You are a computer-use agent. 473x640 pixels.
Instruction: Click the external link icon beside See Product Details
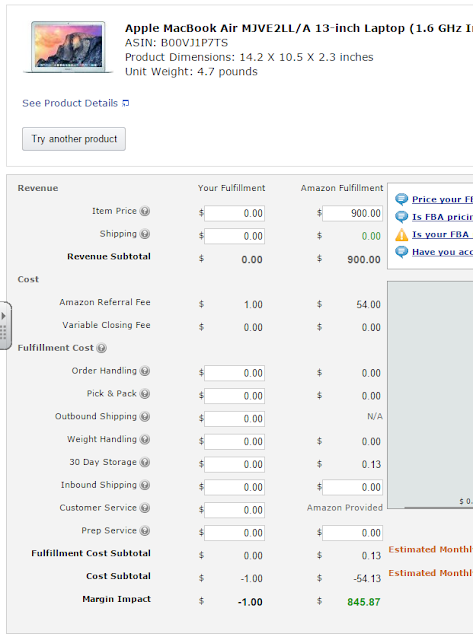click(126, 103)
